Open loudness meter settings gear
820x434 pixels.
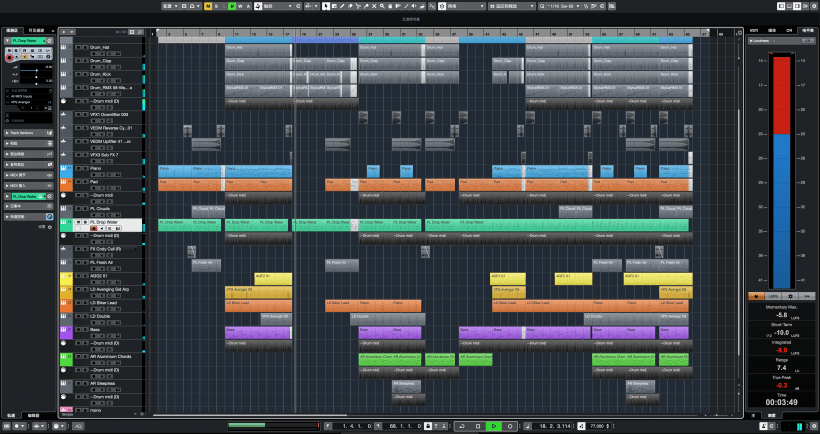[790, 296]
